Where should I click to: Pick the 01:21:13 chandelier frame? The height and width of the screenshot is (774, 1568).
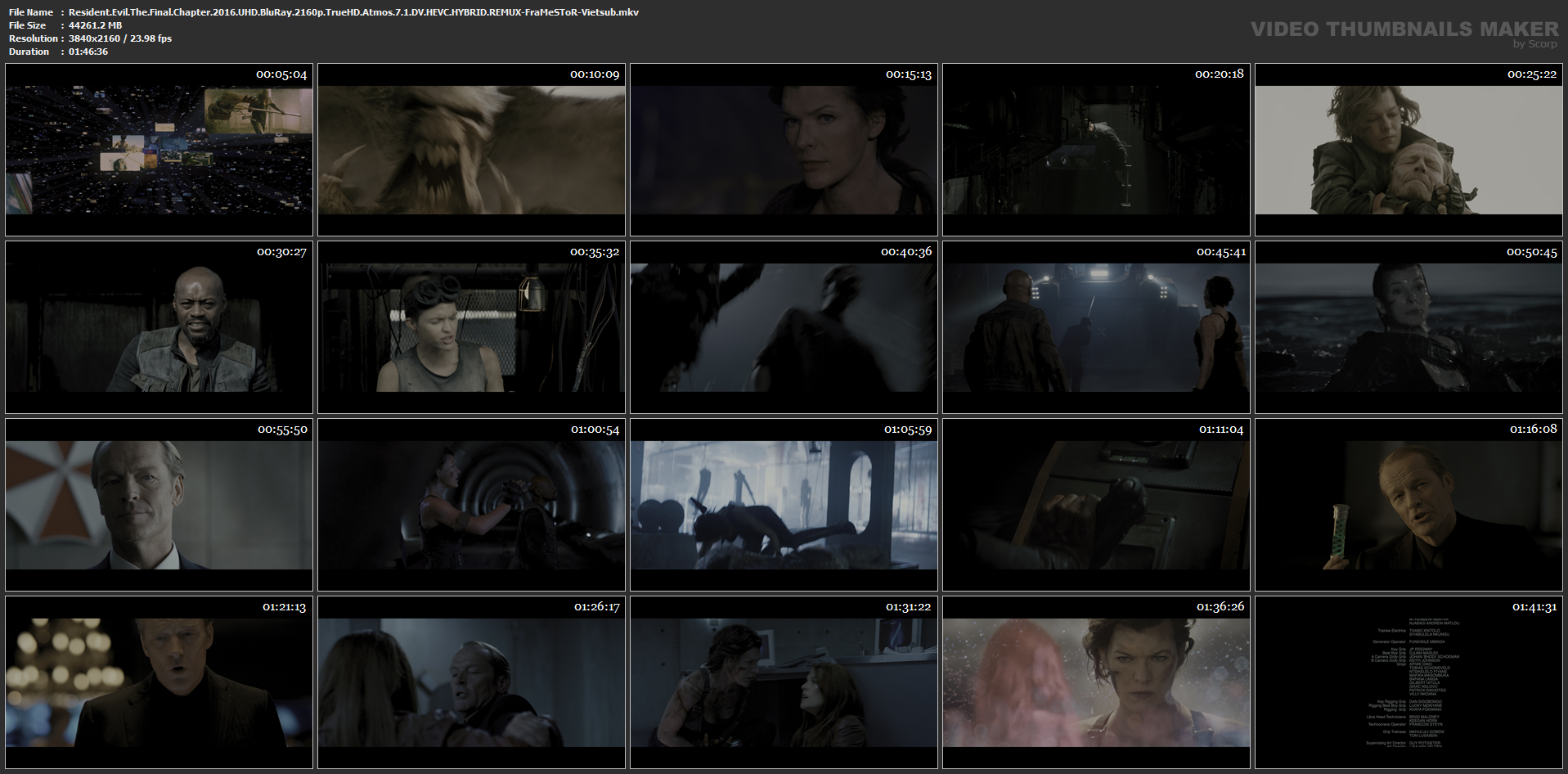coord(159,682)
